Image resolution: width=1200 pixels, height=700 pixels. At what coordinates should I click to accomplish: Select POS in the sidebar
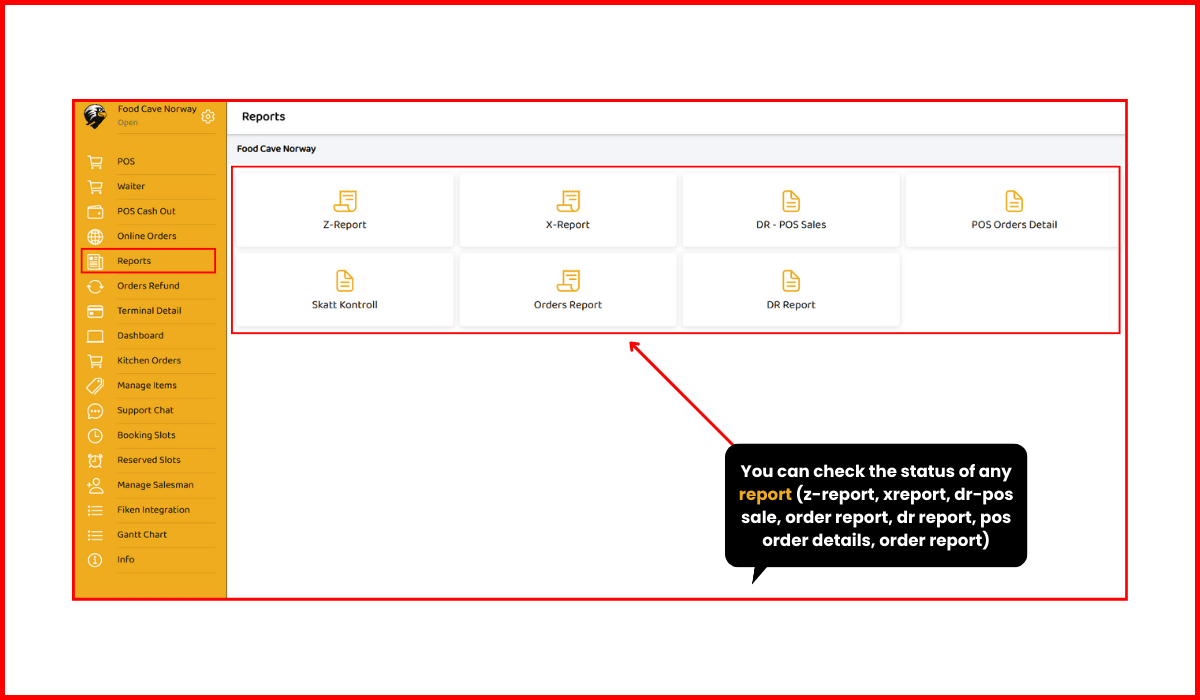pyautogui.click(x=126, y=162)
